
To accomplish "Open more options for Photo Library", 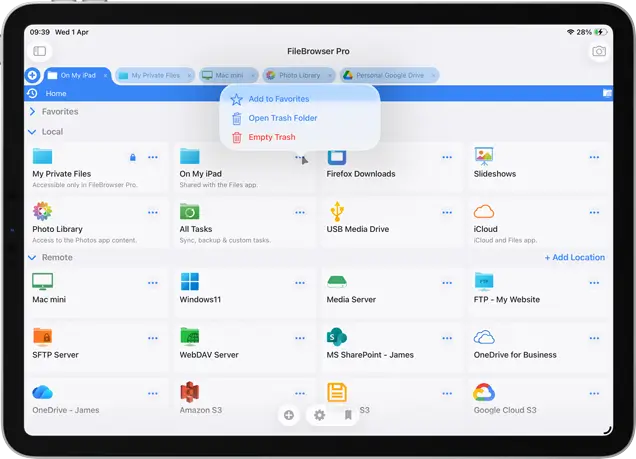I will (153, 212).
